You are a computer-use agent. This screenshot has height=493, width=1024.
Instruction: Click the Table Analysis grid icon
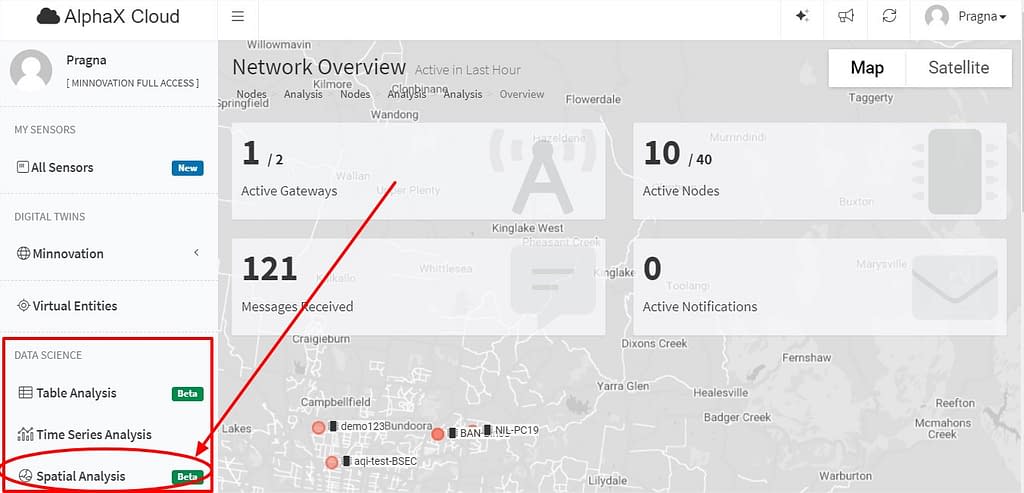tap(25, 392)
